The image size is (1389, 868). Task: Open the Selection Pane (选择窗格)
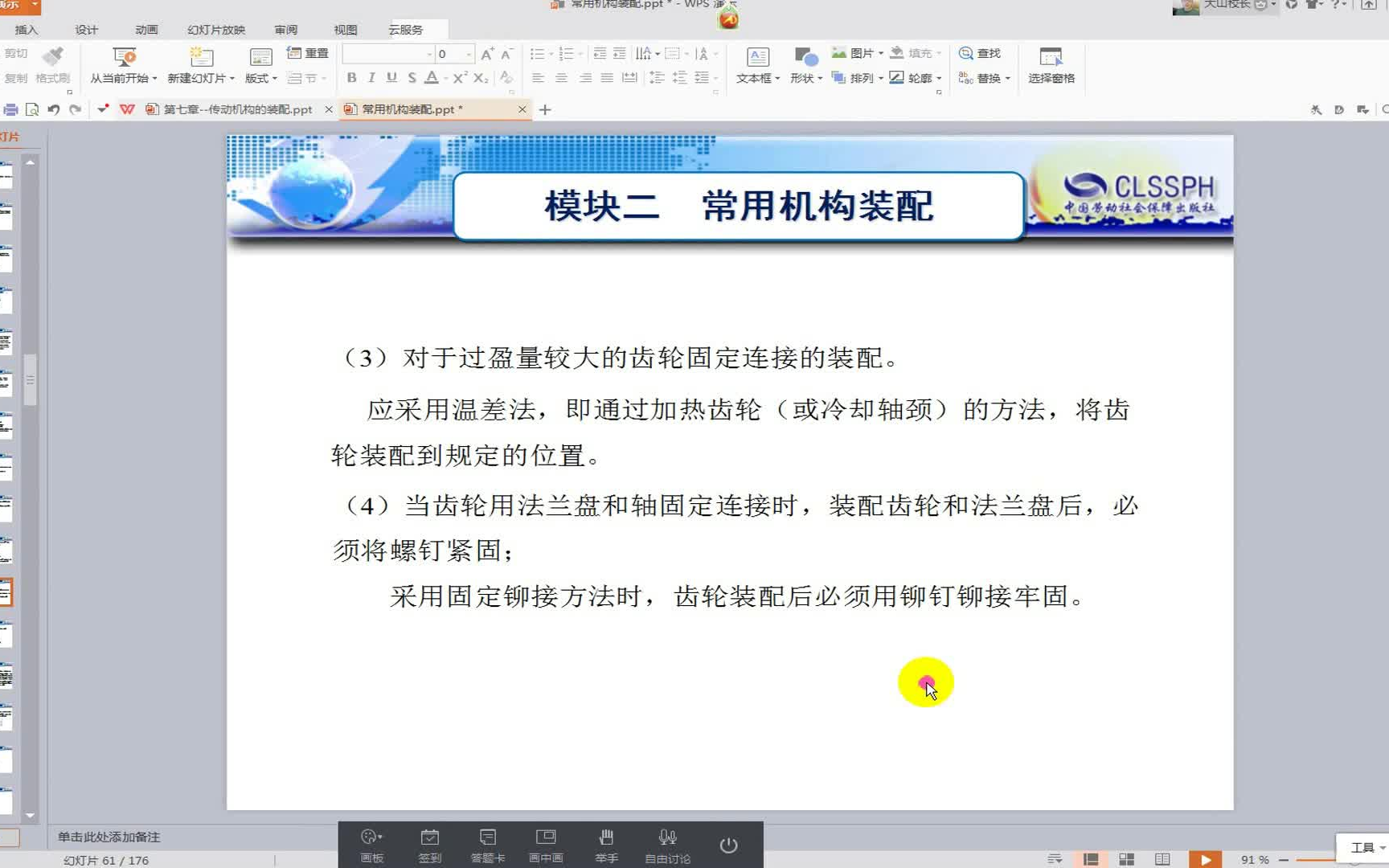[1051, 66]
